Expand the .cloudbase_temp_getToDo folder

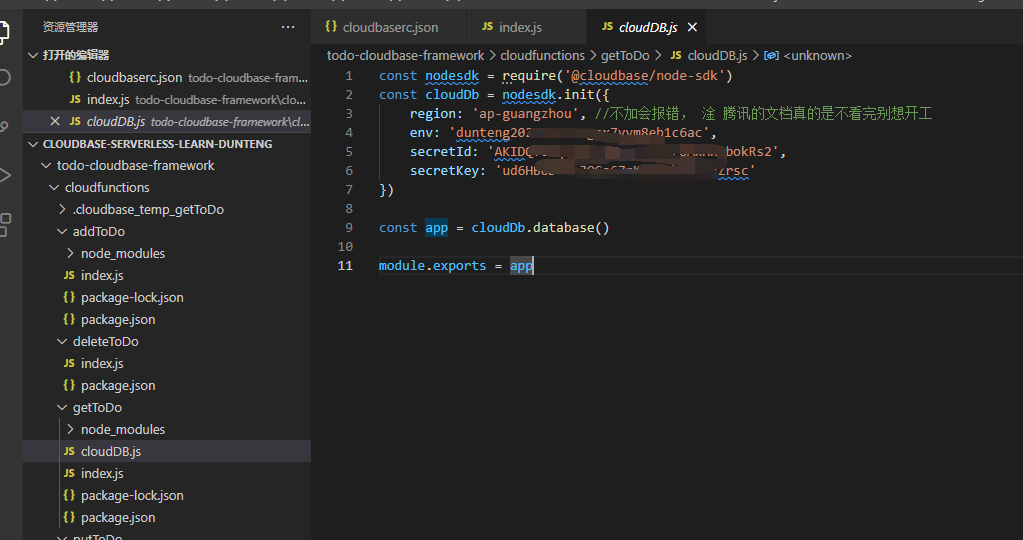point(62,209)
